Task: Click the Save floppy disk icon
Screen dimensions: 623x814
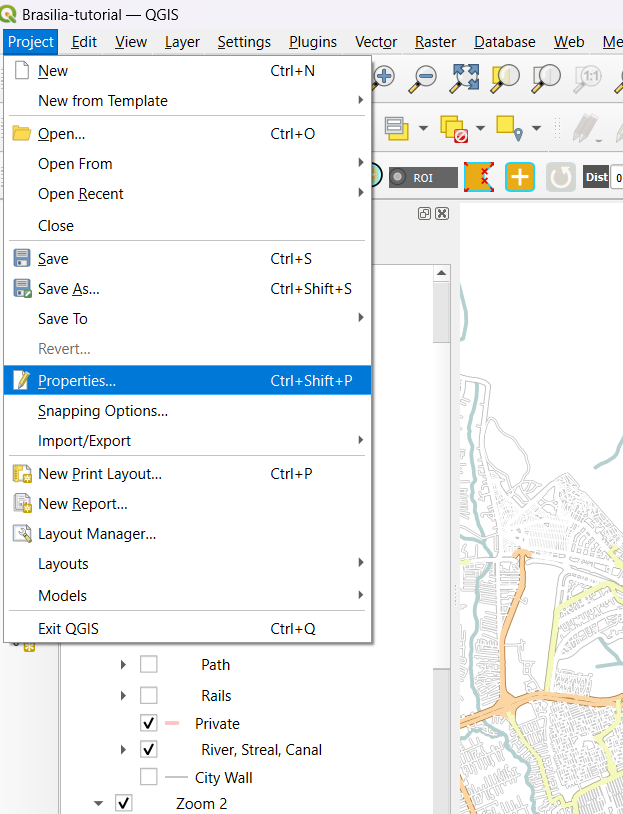Action: pos(22,258)
